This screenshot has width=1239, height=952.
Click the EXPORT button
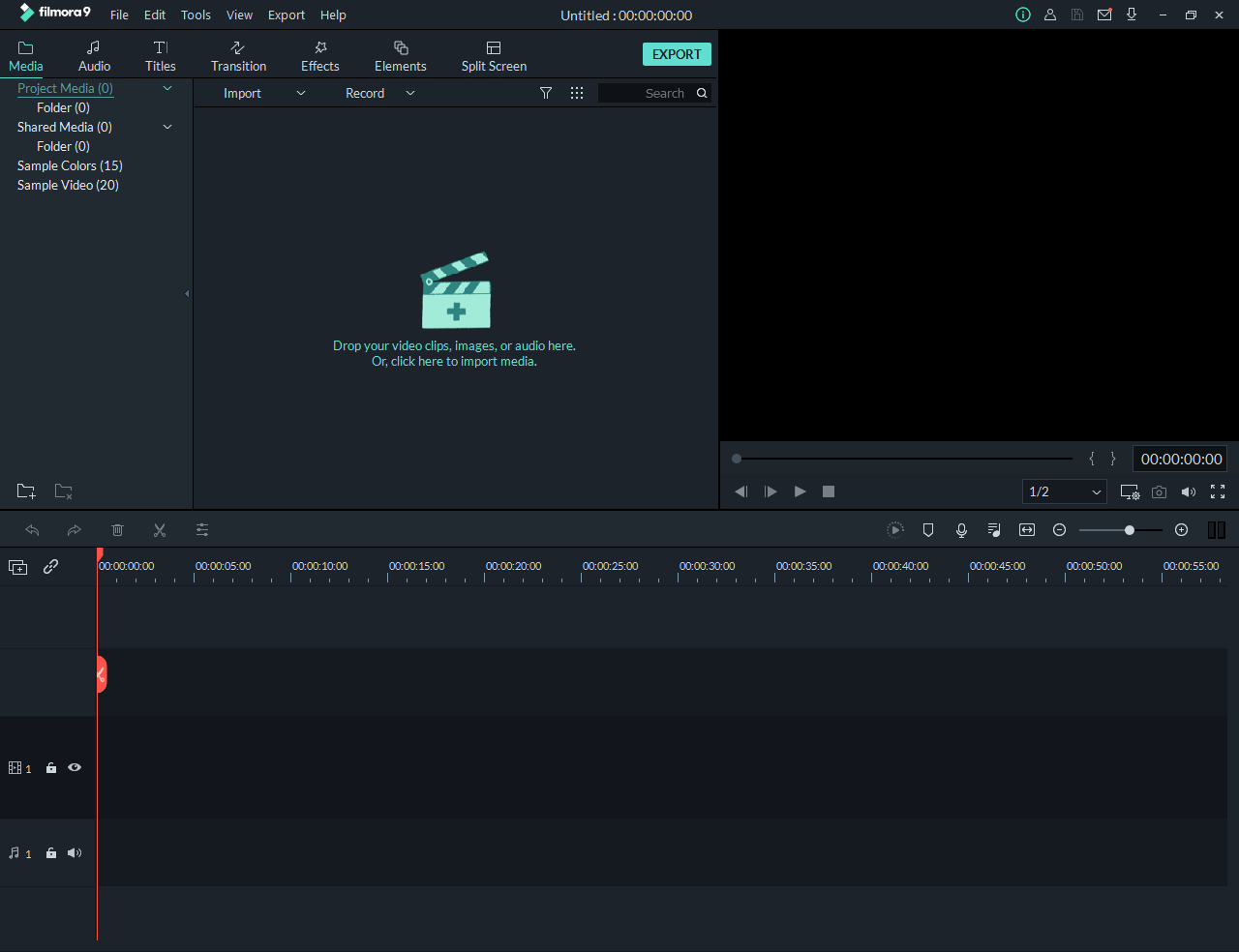pyautogui.click(x=677, y=54)
